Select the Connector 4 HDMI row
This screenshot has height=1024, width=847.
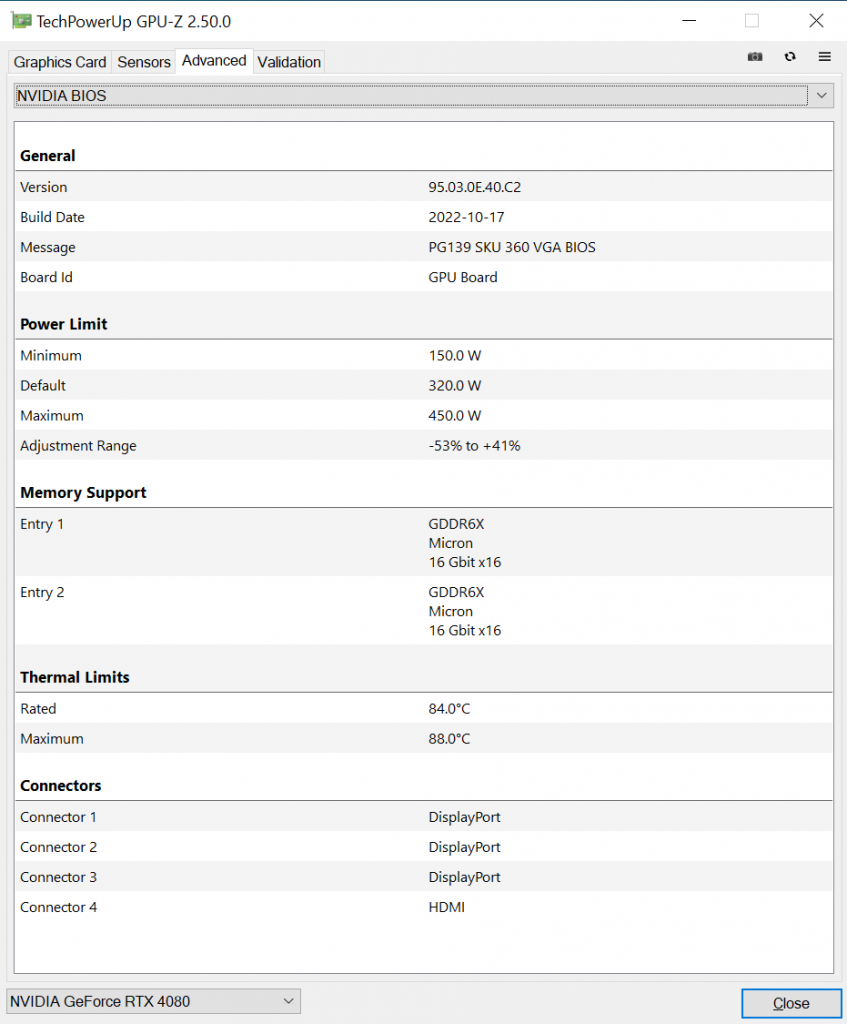pos(424,907)
